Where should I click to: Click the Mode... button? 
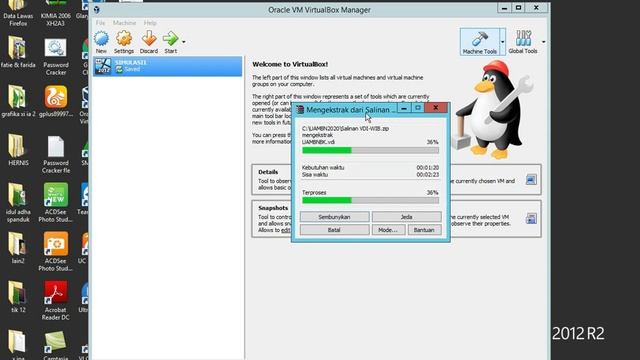coord(388,230)
